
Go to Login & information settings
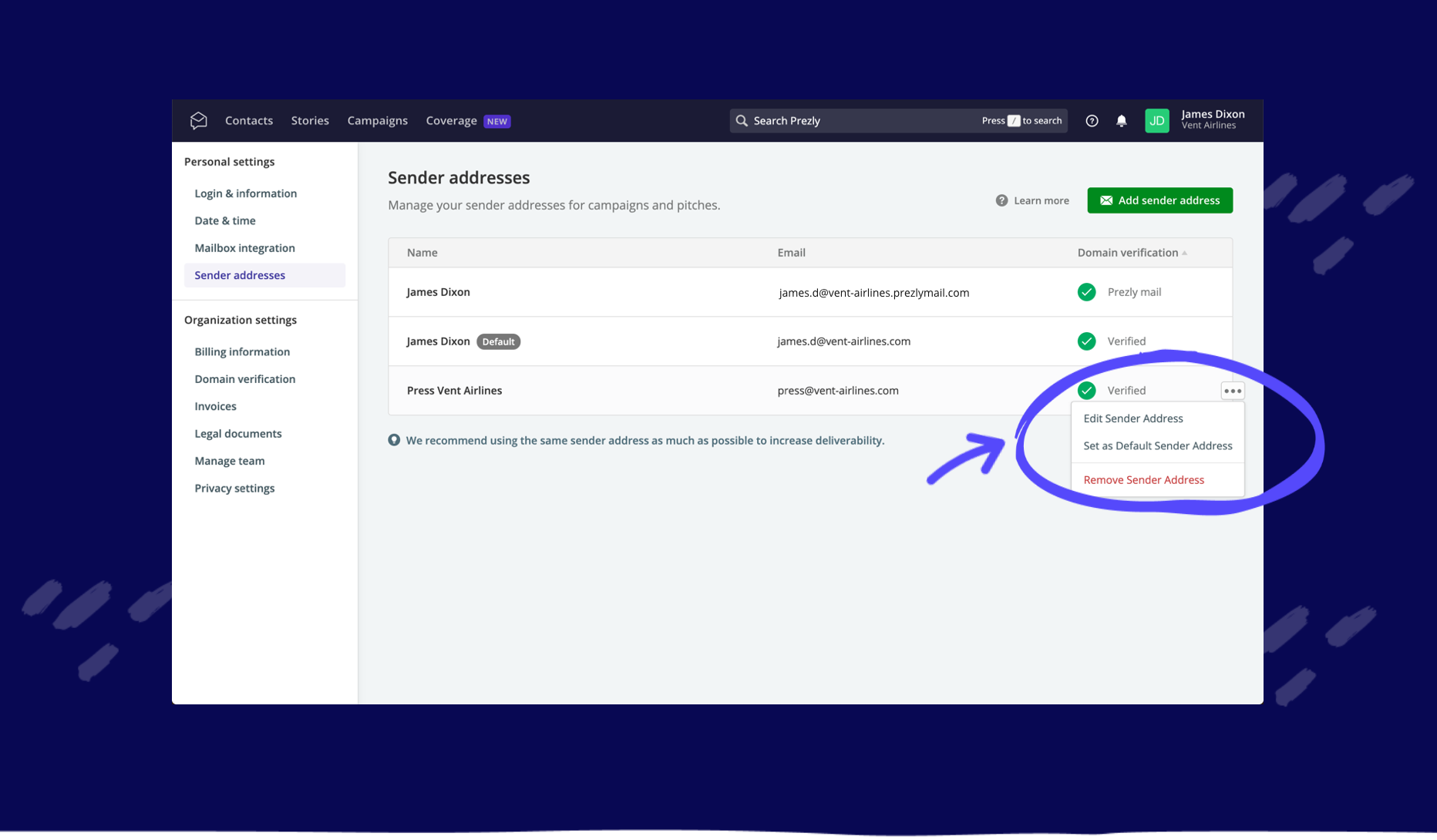245,193
